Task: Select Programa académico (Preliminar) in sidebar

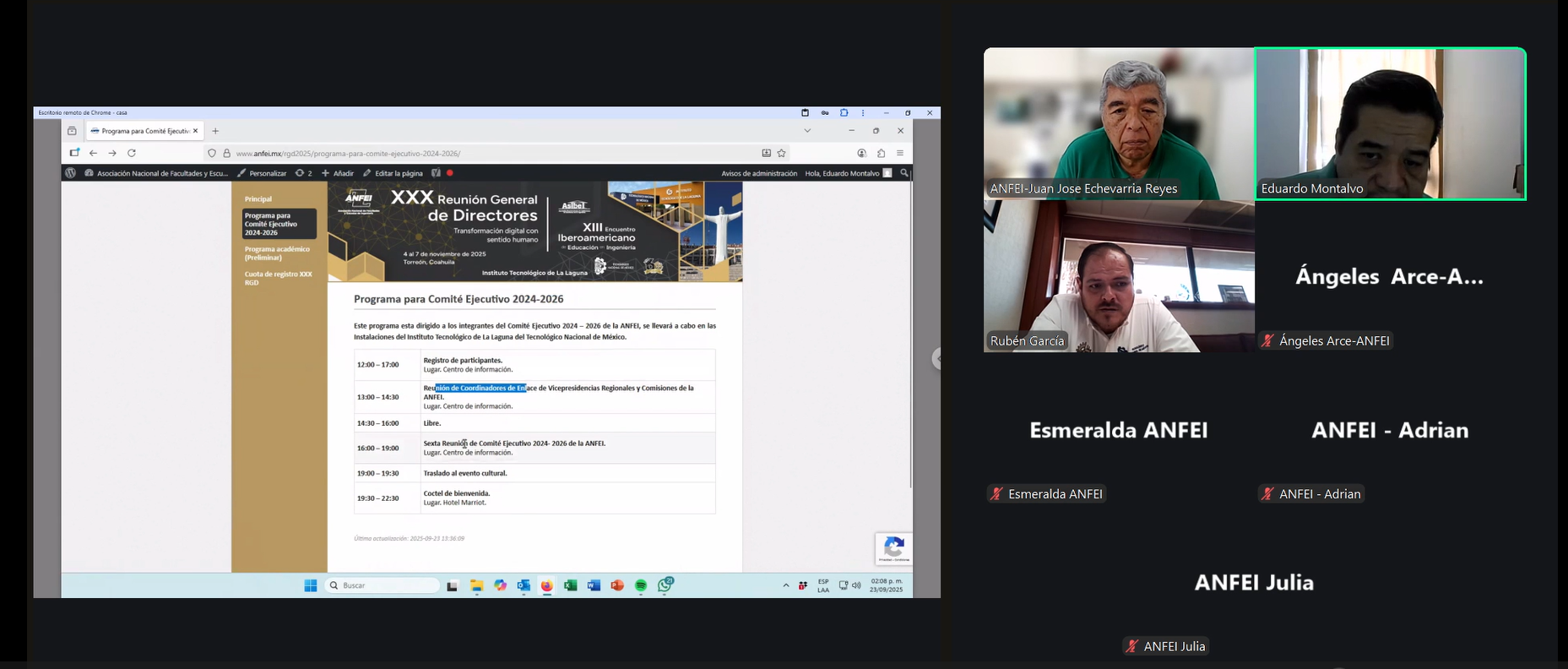Action: 277,253
